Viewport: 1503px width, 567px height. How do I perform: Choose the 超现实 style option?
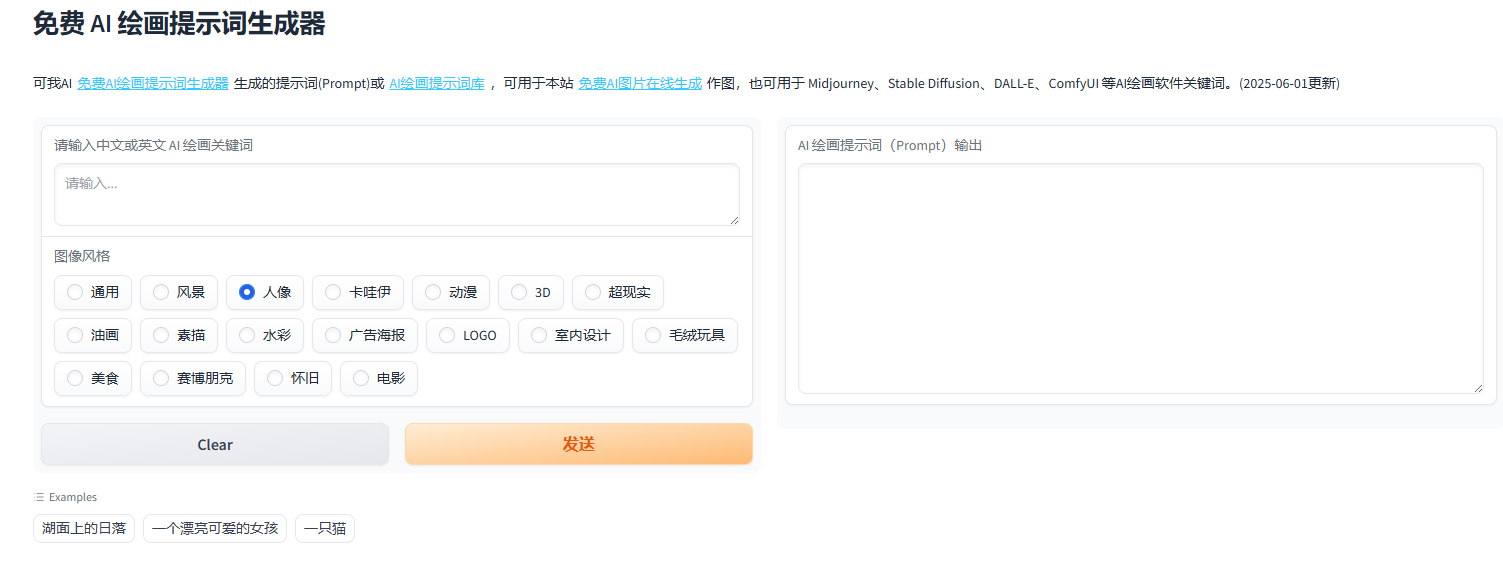593,292
